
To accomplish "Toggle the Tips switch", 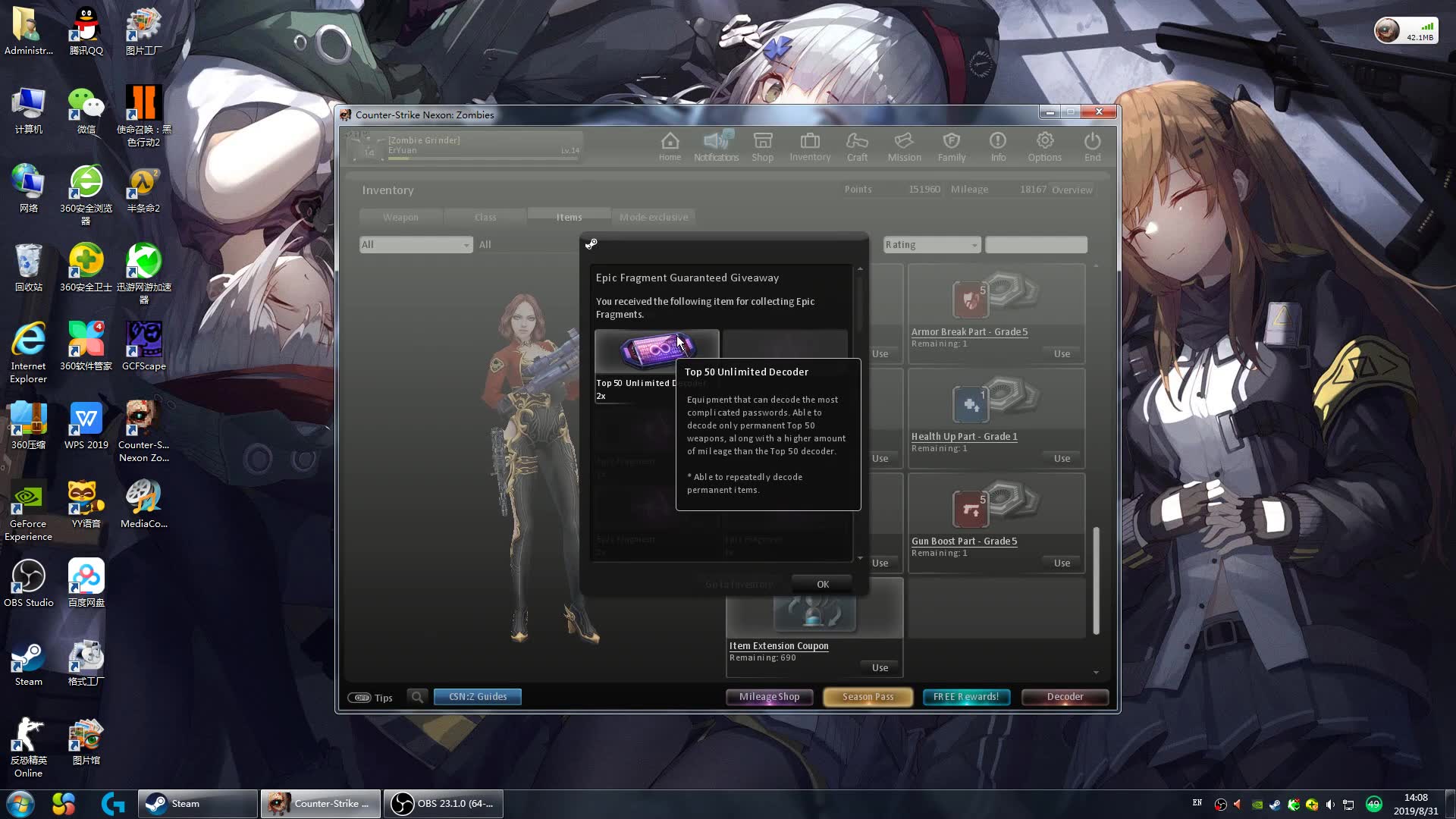I will [359, 698].
